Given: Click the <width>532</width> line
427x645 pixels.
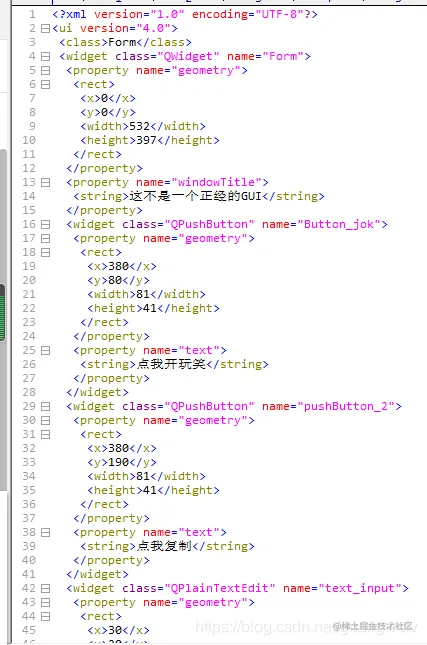Looking at the screenshot, I should point(143,126).
